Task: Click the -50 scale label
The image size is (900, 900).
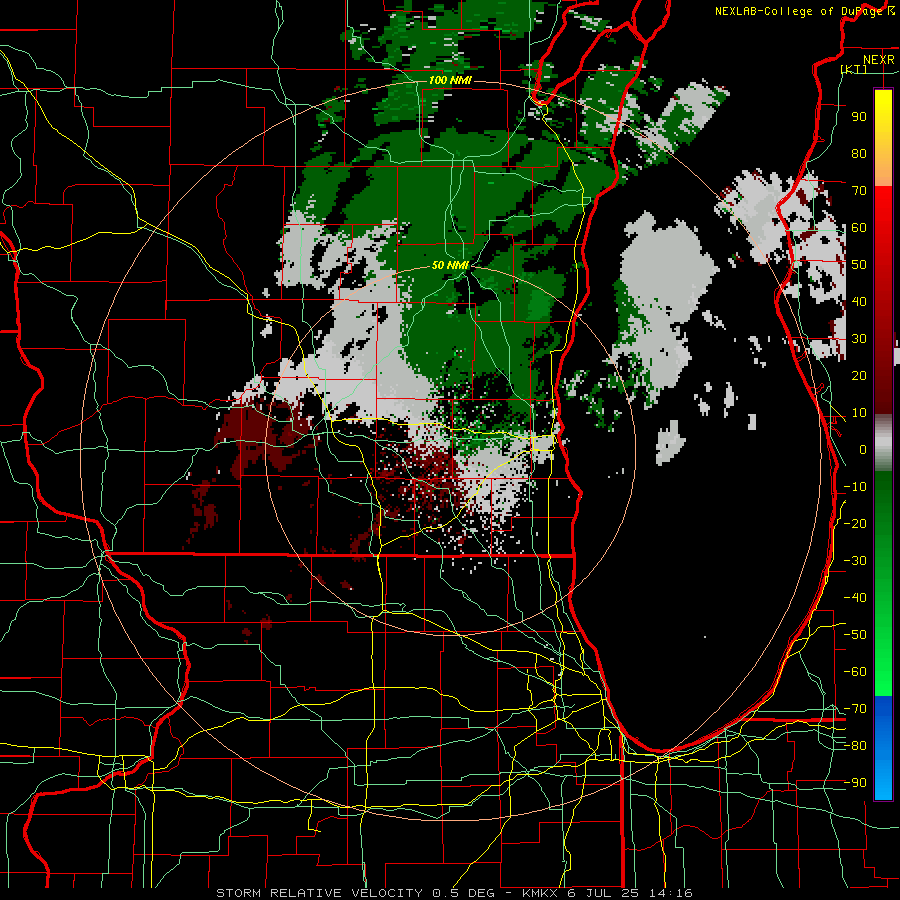Action: [855, 635]
